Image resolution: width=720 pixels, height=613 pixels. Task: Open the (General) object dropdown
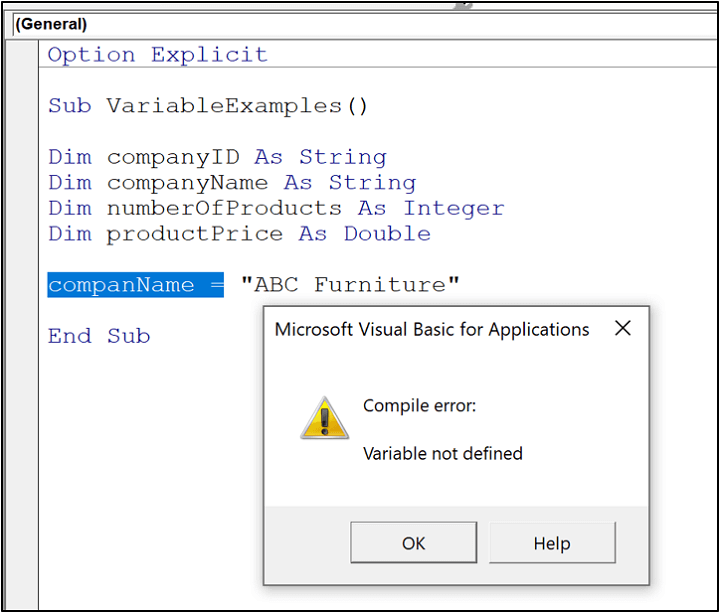point(365,24)
